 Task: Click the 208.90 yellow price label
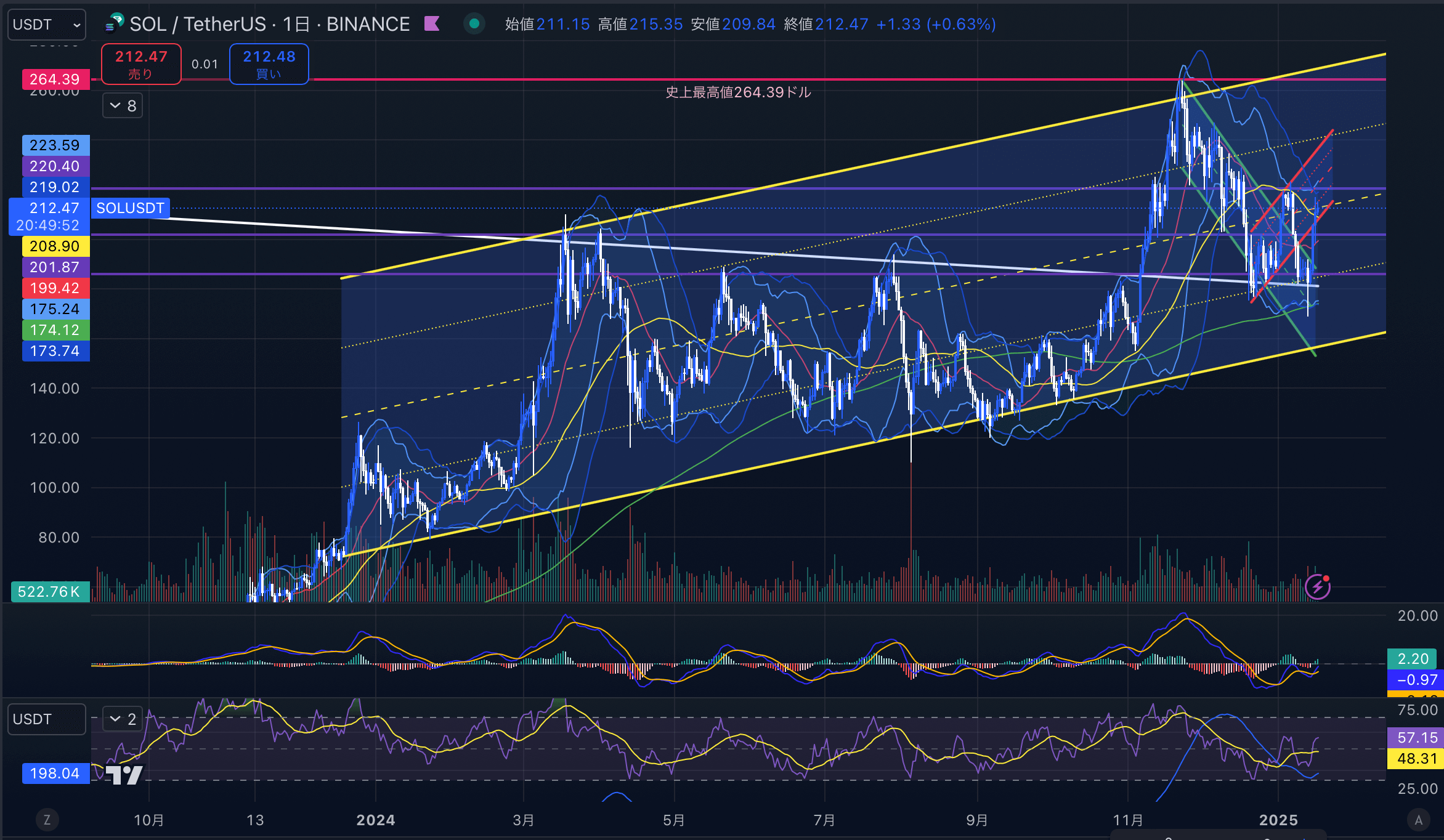(x=55, y=246)
